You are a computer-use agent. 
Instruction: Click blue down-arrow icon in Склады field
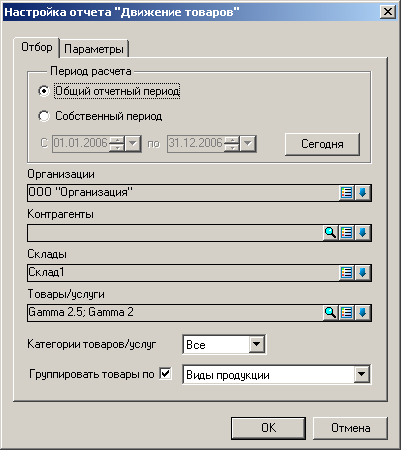(363, 273)
